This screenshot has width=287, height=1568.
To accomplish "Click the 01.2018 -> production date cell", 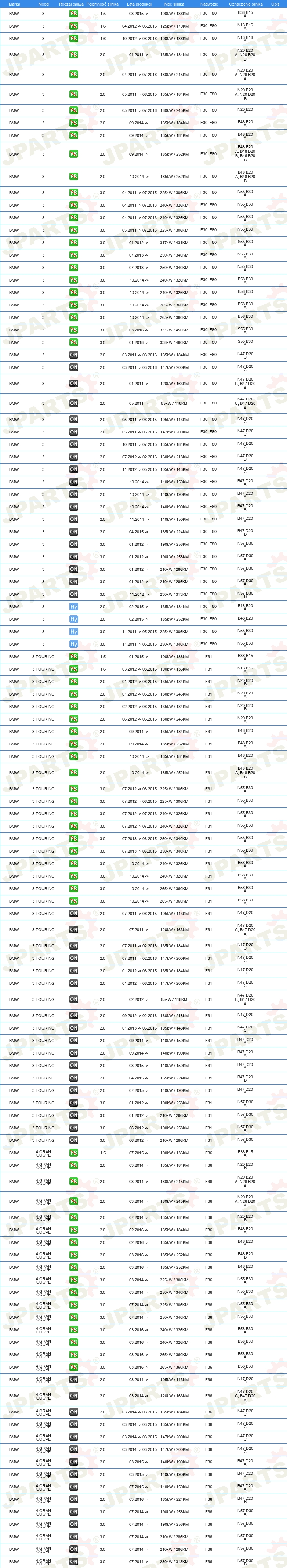I will pos(139,343).
